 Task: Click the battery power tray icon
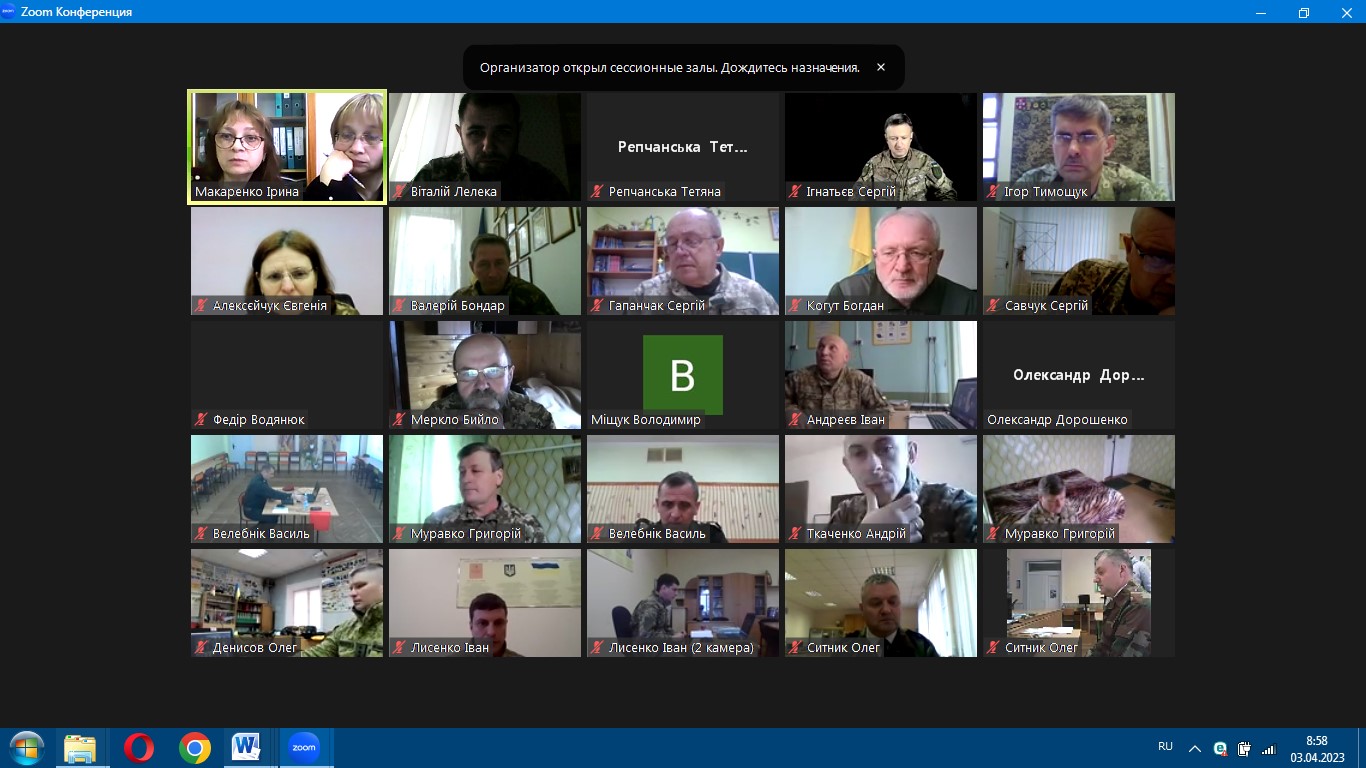tap(1244, 748)
